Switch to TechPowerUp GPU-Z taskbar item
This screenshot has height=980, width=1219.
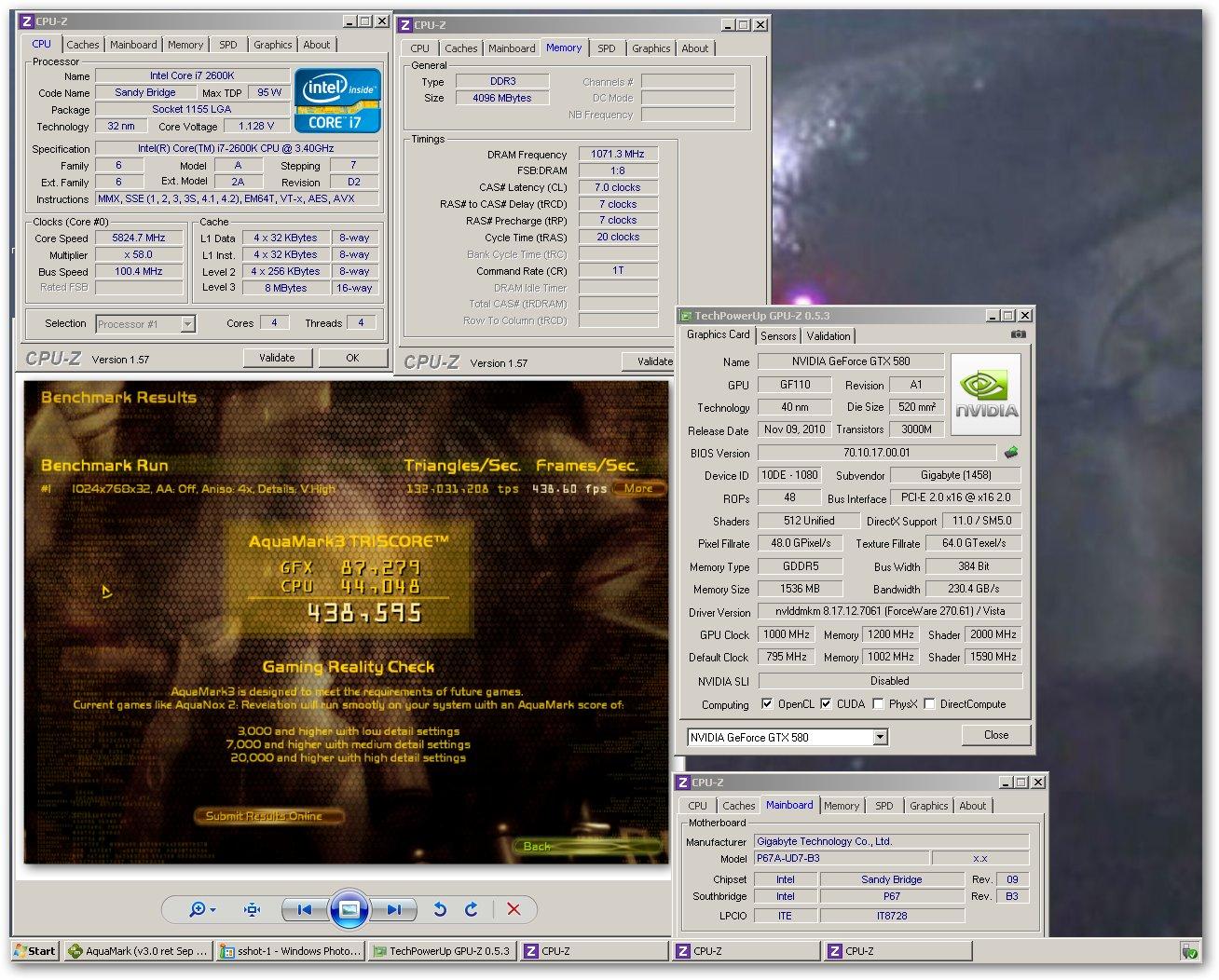pyautogui.click(x=442, y=951)
